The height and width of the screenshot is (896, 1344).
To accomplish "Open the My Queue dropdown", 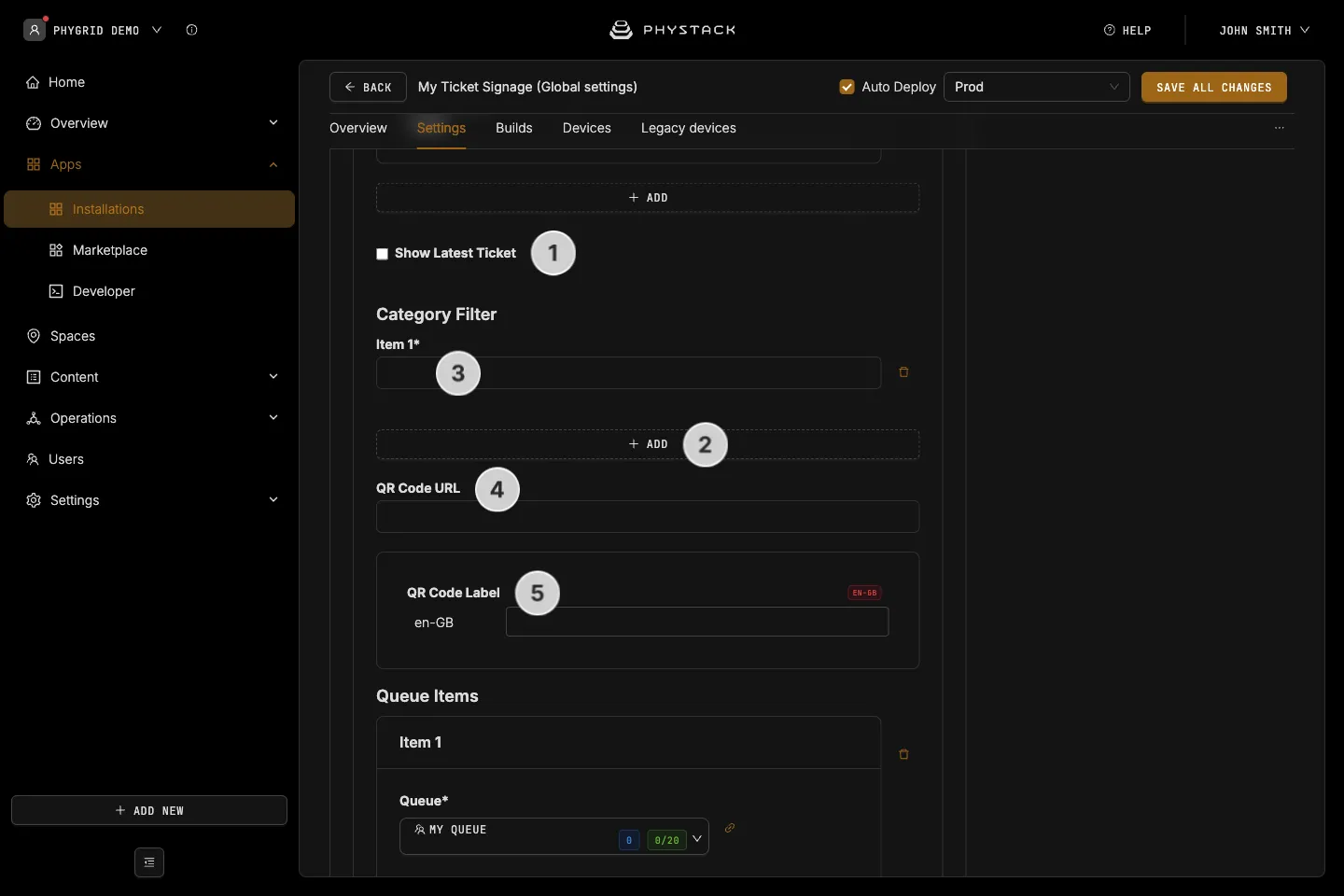I will tap(554, 836).
